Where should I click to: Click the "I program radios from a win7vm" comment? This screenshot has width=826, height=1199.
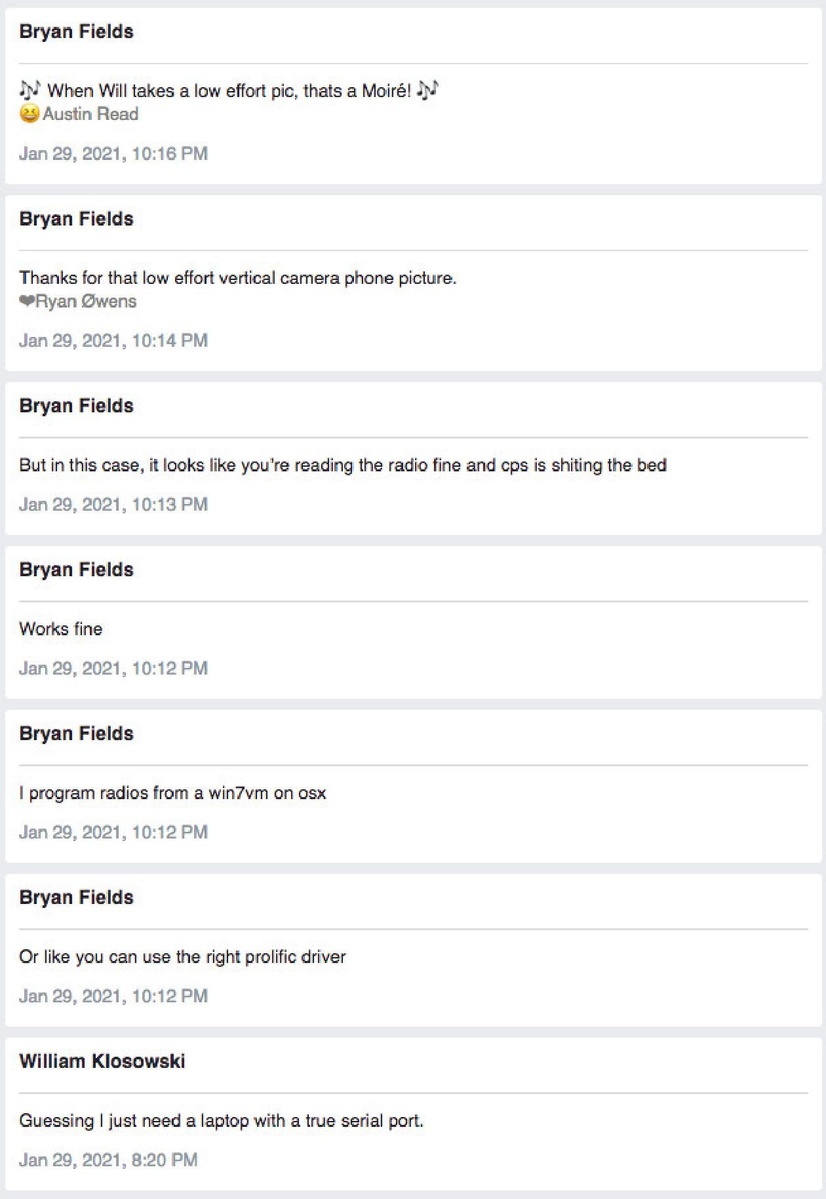[181, 793]
